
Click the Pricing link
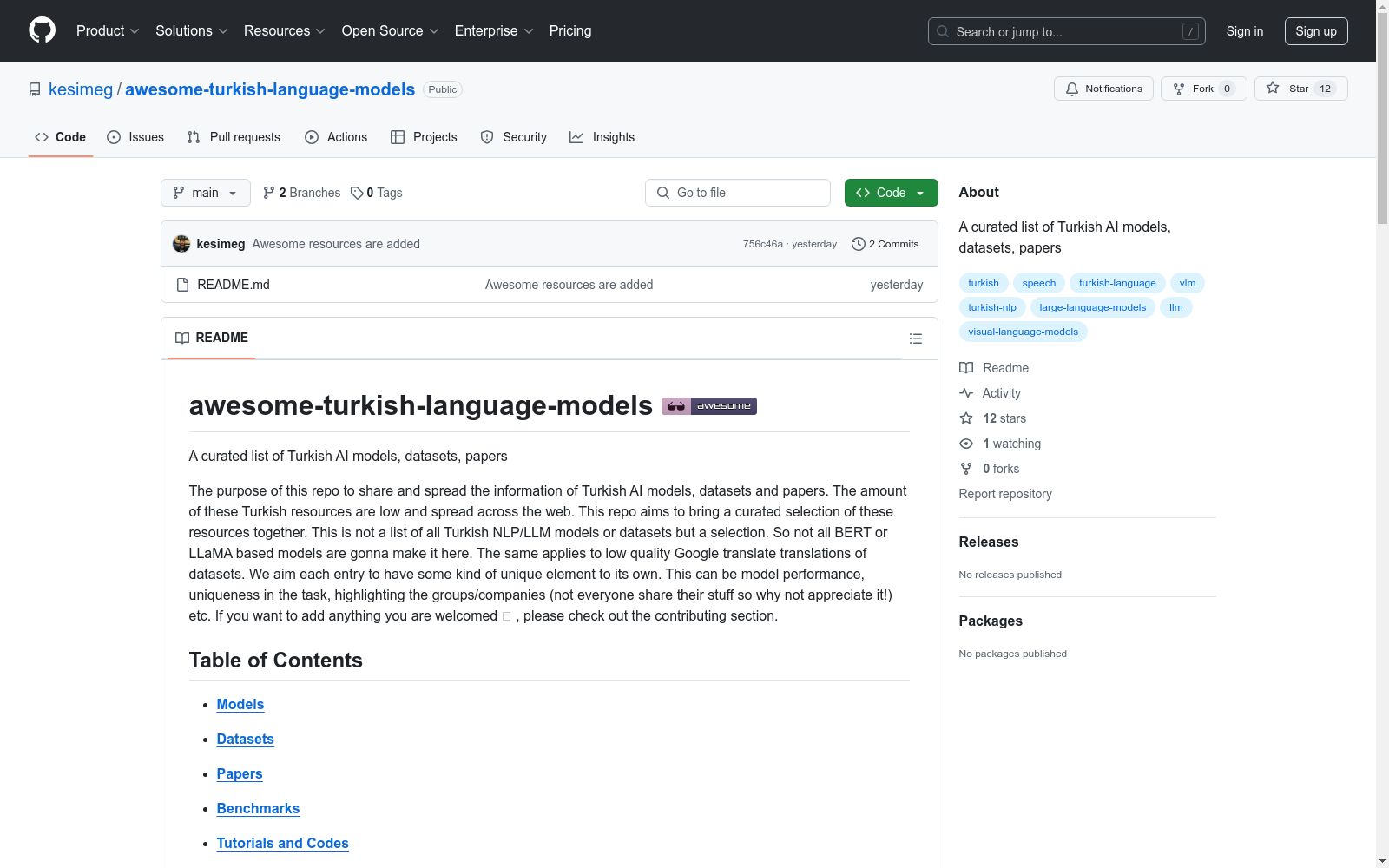pos(570,31)
